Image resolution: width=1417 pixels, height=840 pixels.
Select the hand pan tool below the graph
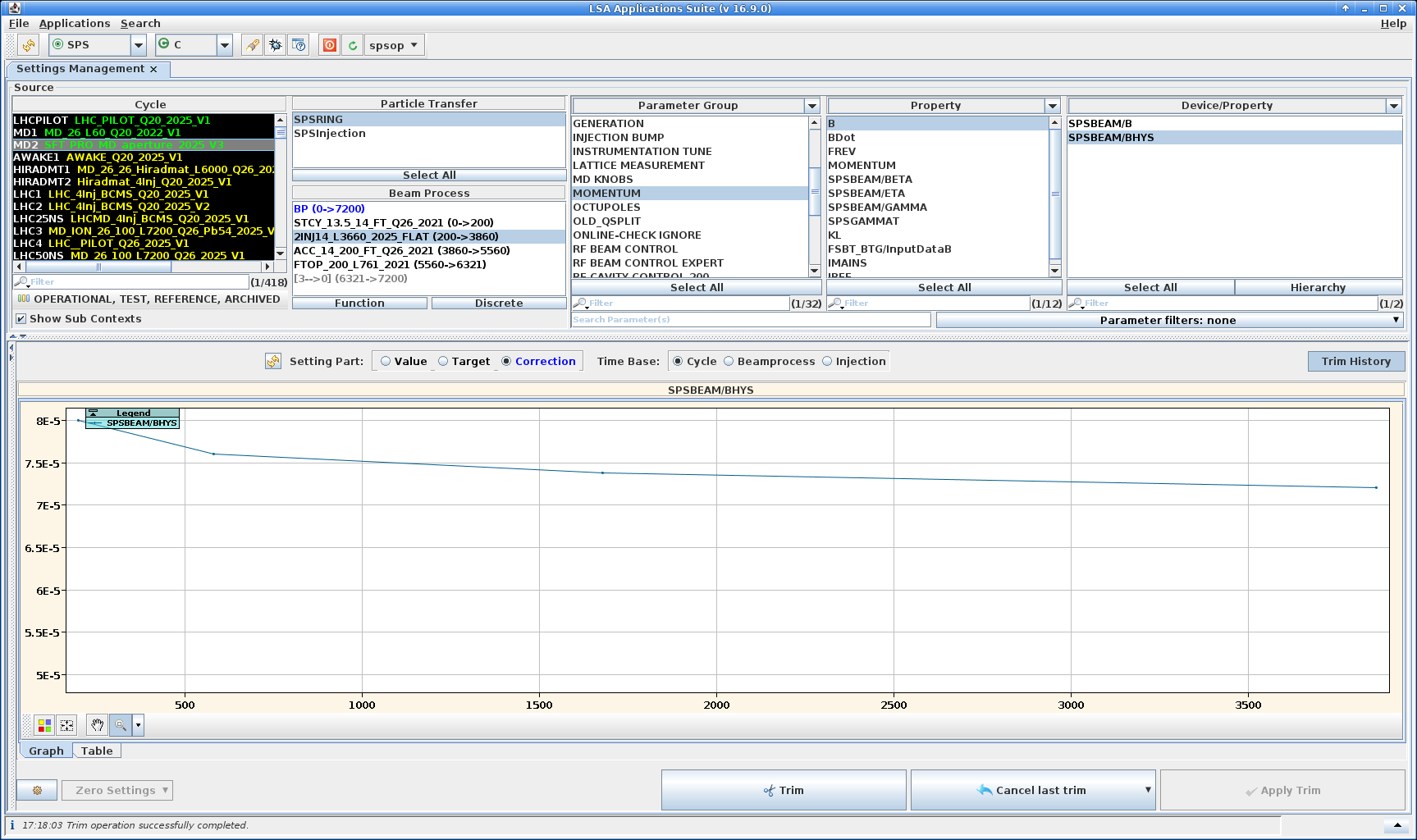coord(98,725)
